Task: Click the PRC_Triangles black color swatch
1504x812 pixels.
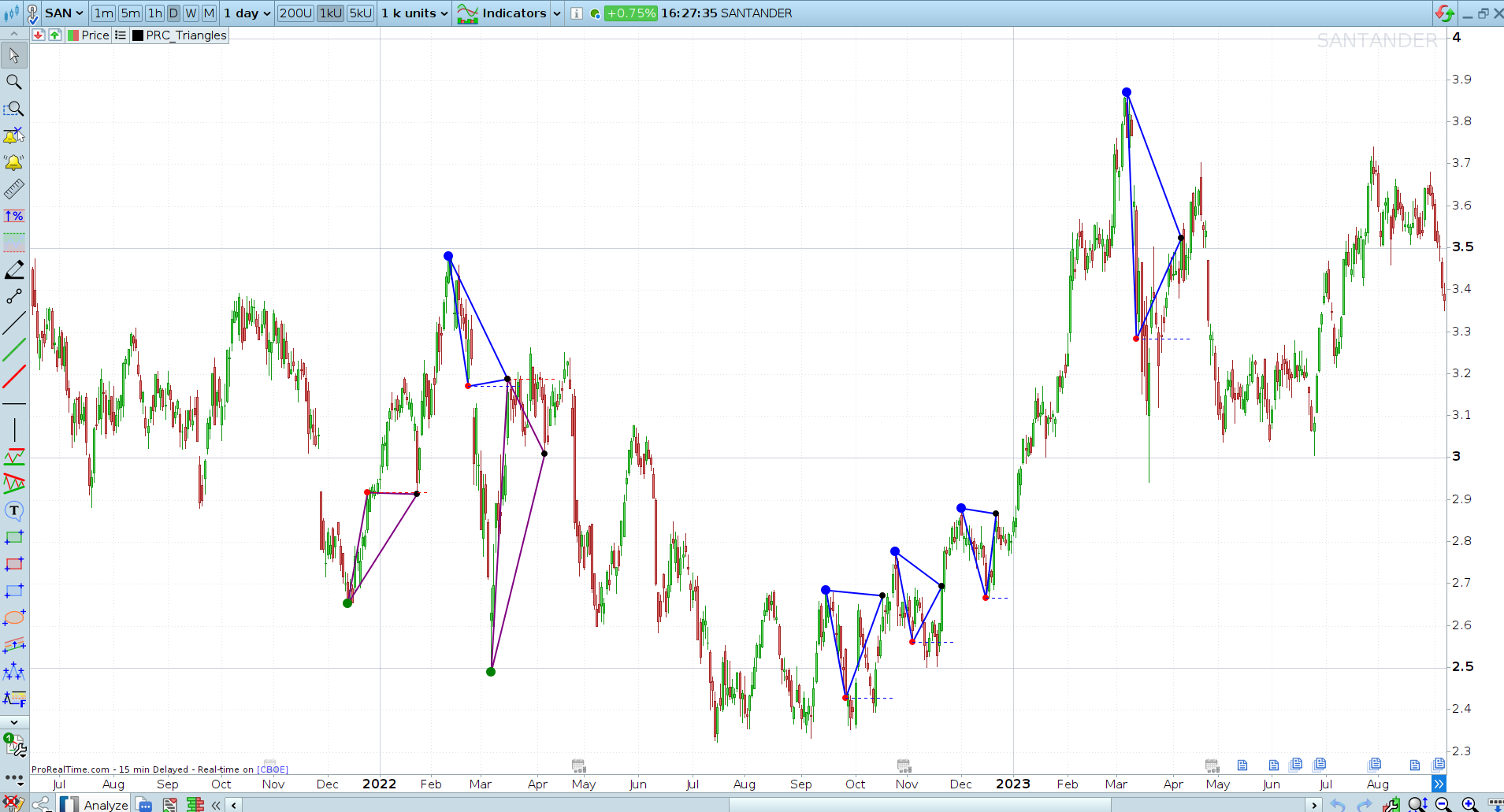Action: pos(138,35)
